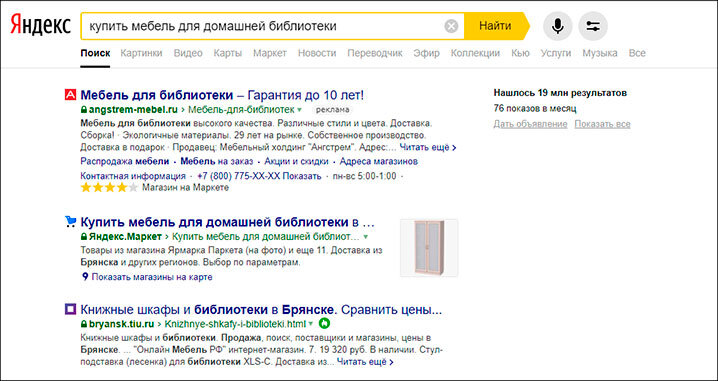This screenshot has width=718, height=381.
Task: Open the Контактная информация link
Action: click(x=133, y=176)
